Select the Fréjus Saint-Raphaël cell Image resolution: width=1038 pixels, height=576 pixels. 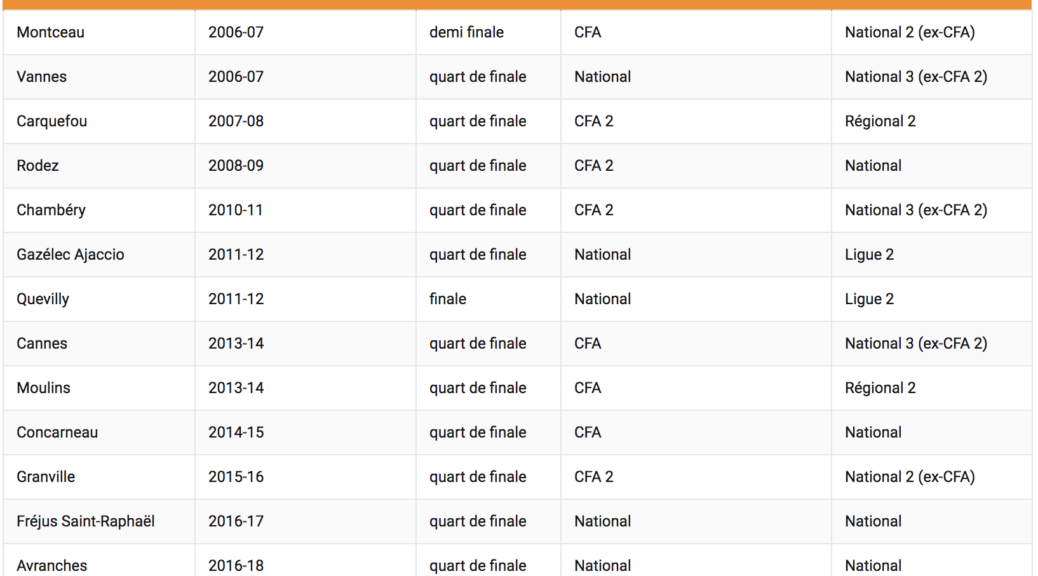(86, 522)
